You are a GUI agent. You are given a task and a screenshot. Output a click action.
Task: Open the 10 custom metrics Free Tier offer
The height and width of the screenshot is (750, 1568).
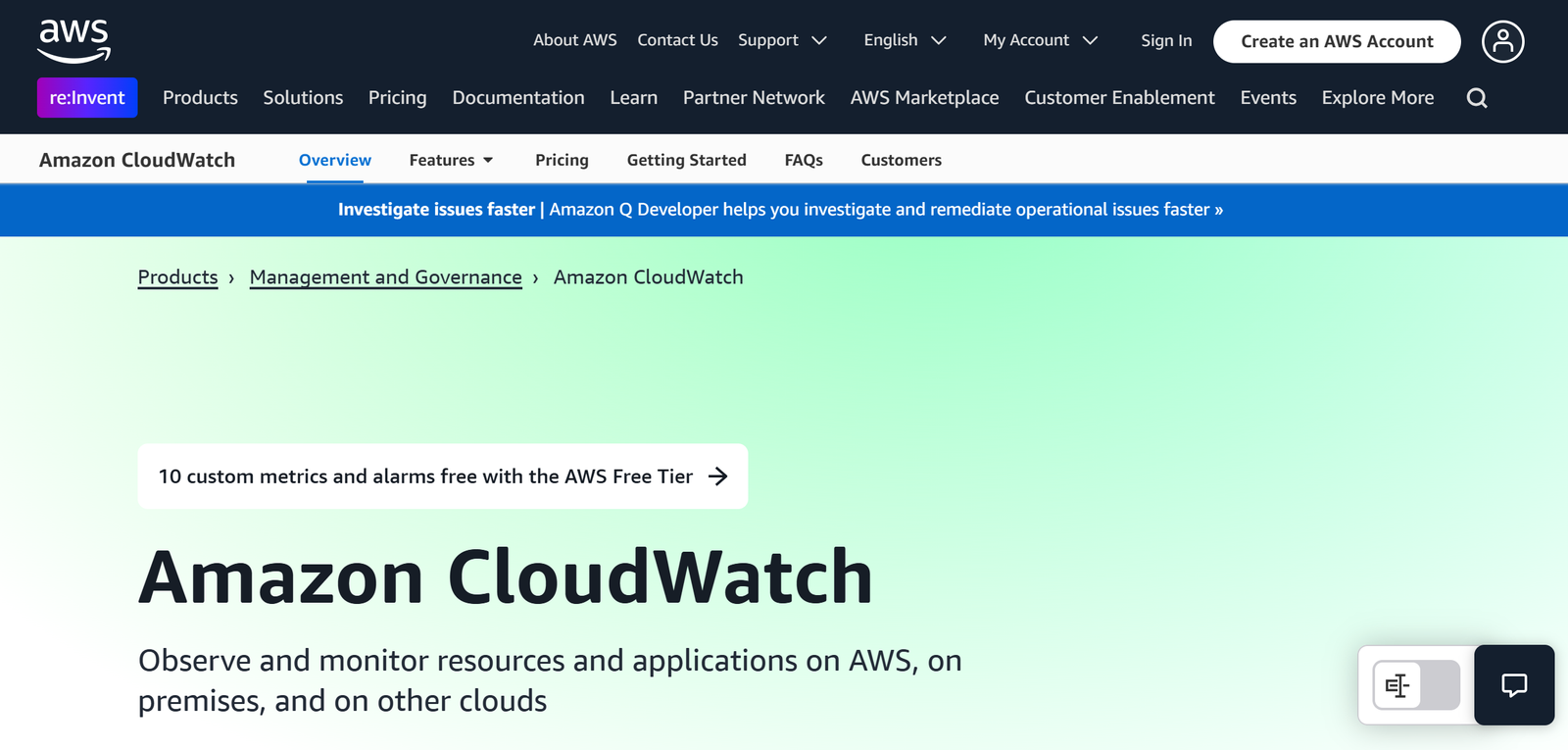pos(443,476)
